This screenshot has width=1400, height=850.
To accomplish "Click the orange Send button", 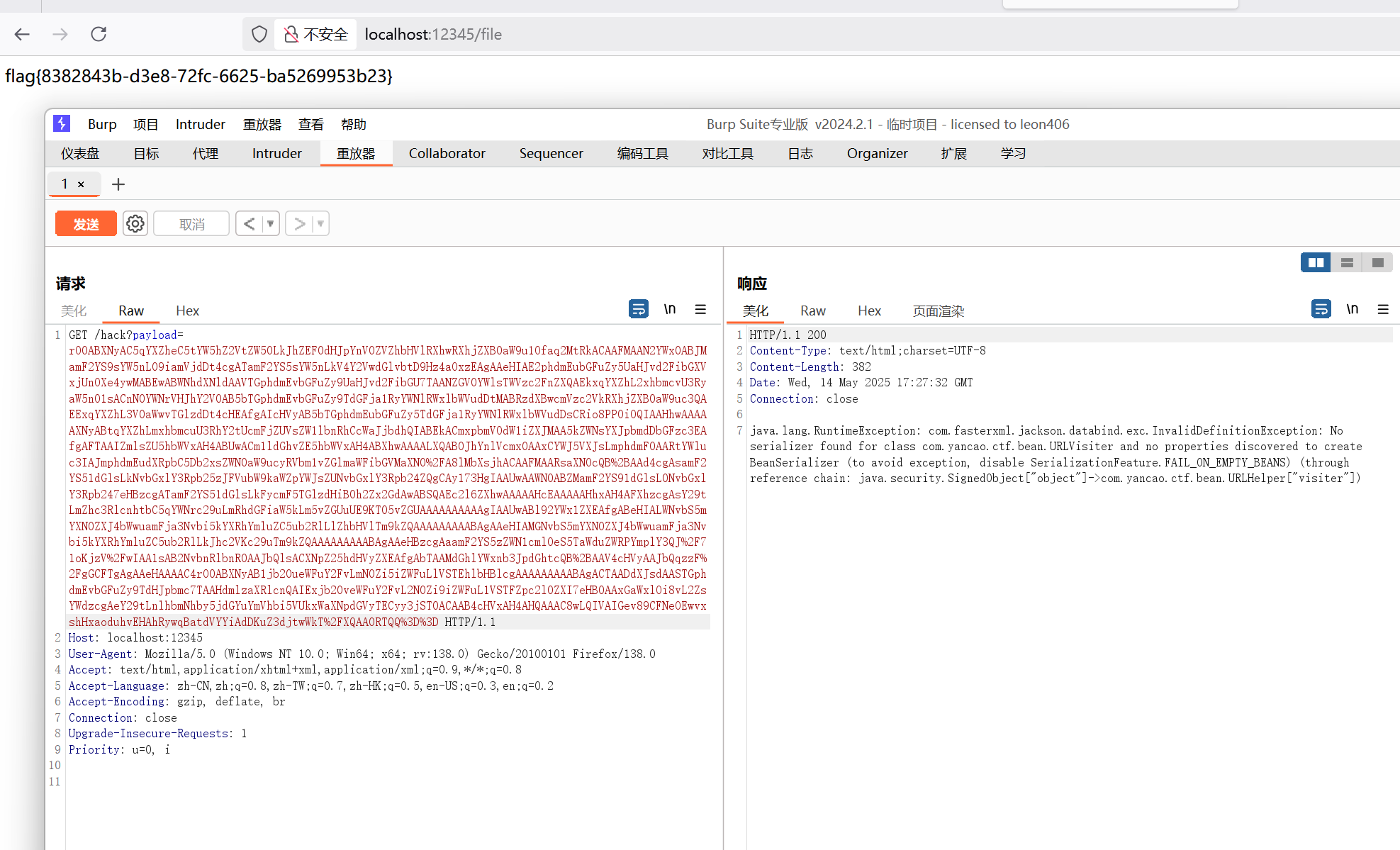I will (86, 224).
